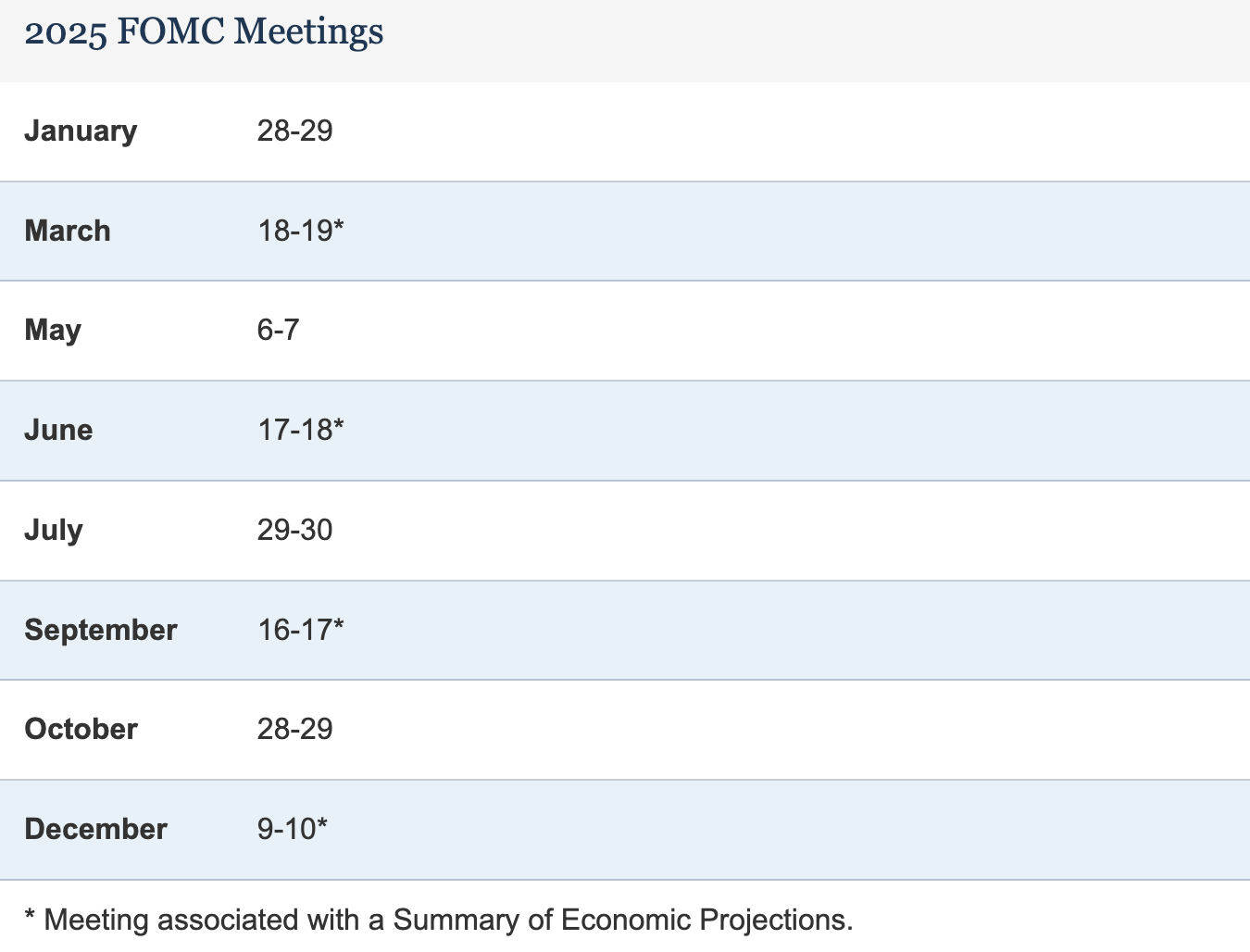The width and height of the screenshot is (1250, 952).
Task: Click the asterisk after 9-10 in December
Action: click(322, 823)
